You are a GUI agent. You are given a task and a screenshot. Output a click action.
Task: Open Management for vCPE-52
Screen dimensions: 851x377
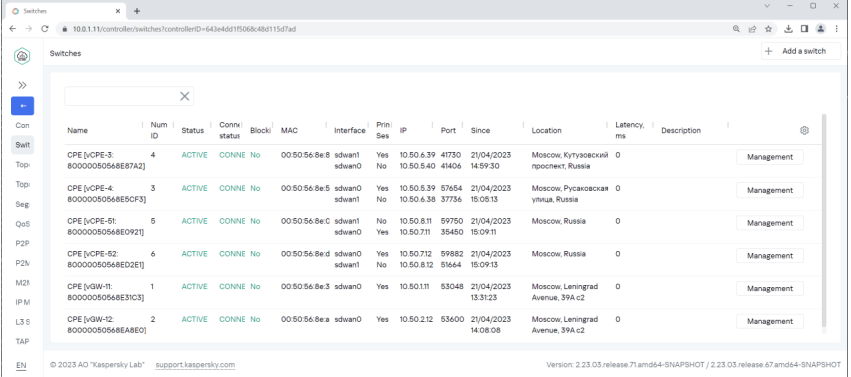coord(770,255)
